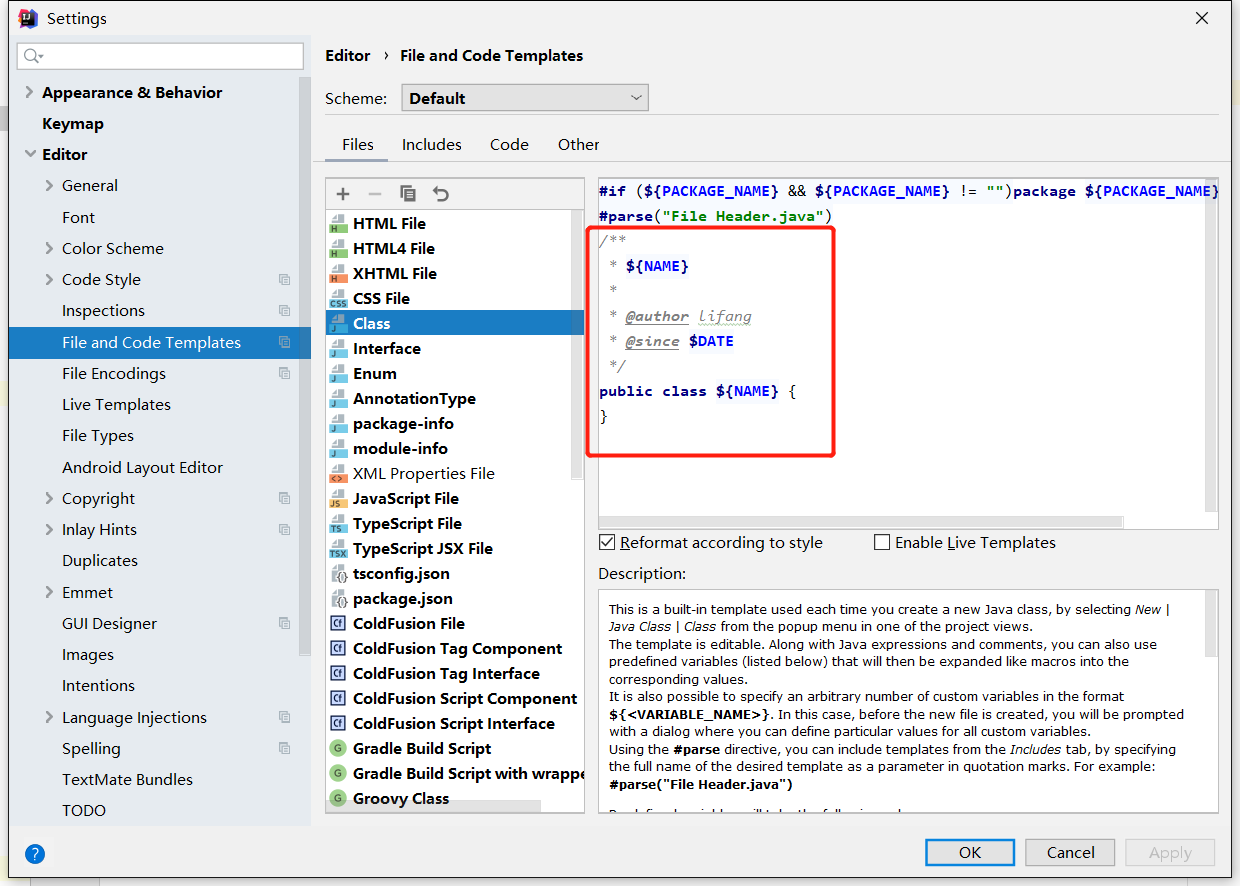The width and height of the screenshot is (1240, 886).
Task: Click the ColdFusion File icon
Action: click(338, 624)
